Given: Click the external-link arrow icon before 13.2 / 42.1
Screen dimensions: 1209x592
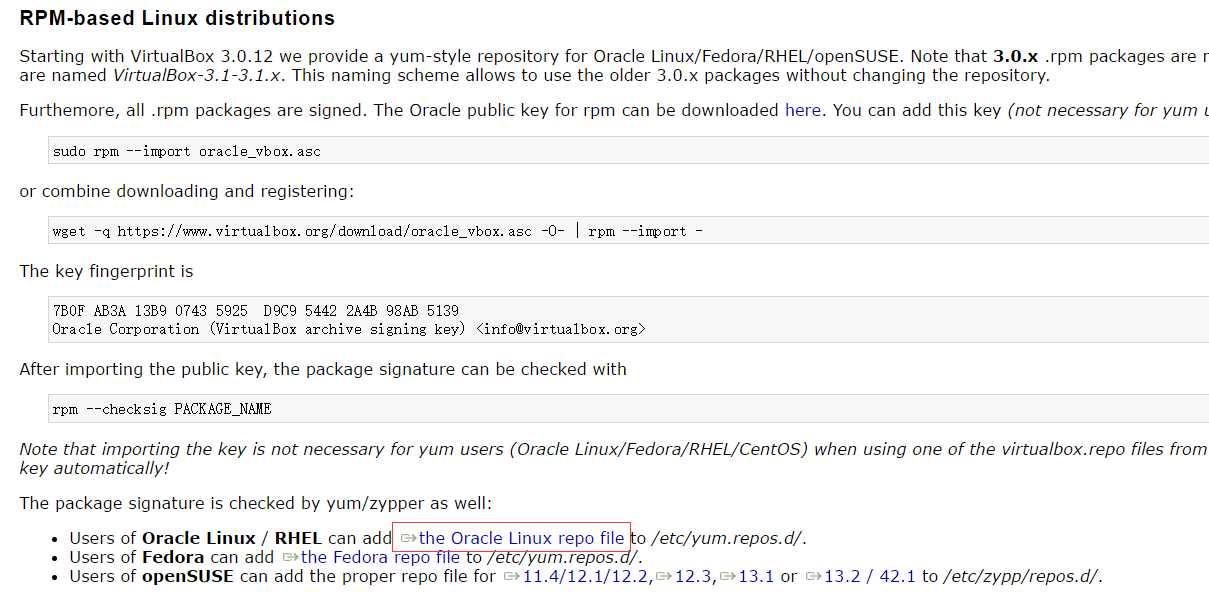Looking at the screenshot, I should 813,576.
